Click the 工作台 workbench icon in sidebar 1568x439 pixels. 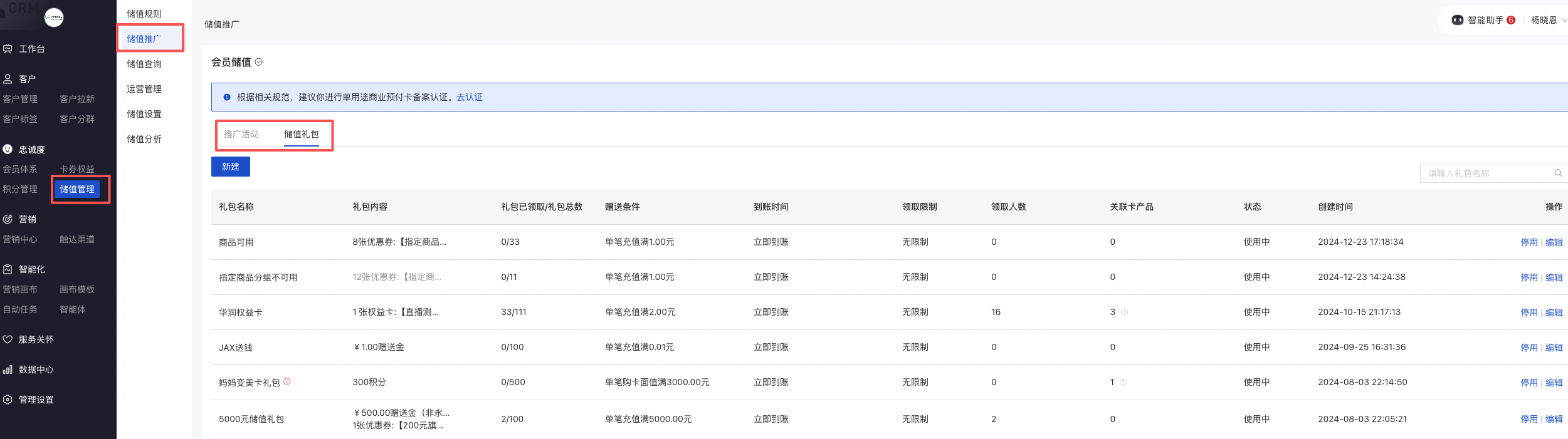point(8,49)
